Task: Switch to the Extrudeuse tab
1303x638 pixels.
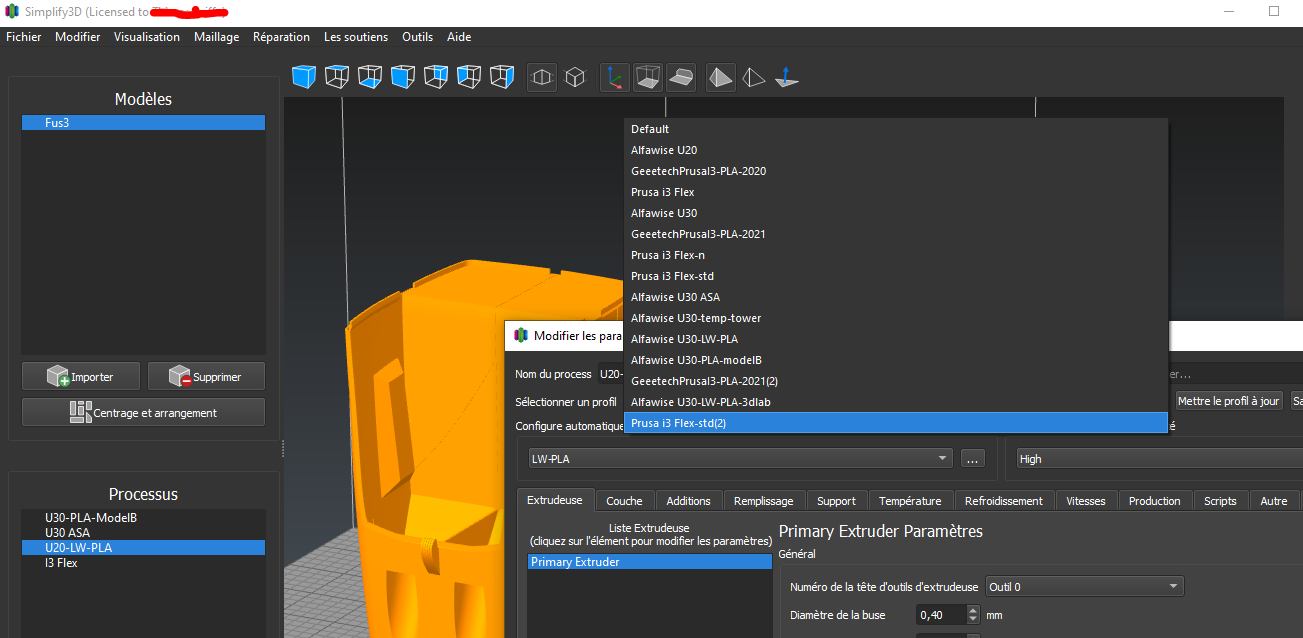Action: point(555,500)
